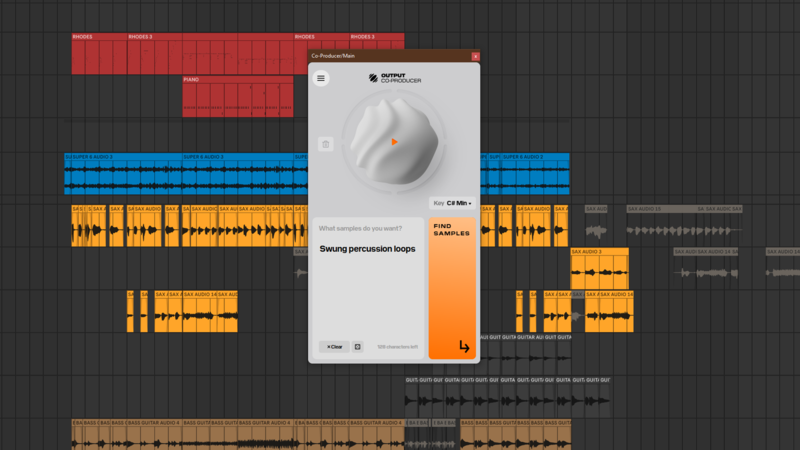
Task: Open the Key C# Min dropdown
Action: click(452, 203)
